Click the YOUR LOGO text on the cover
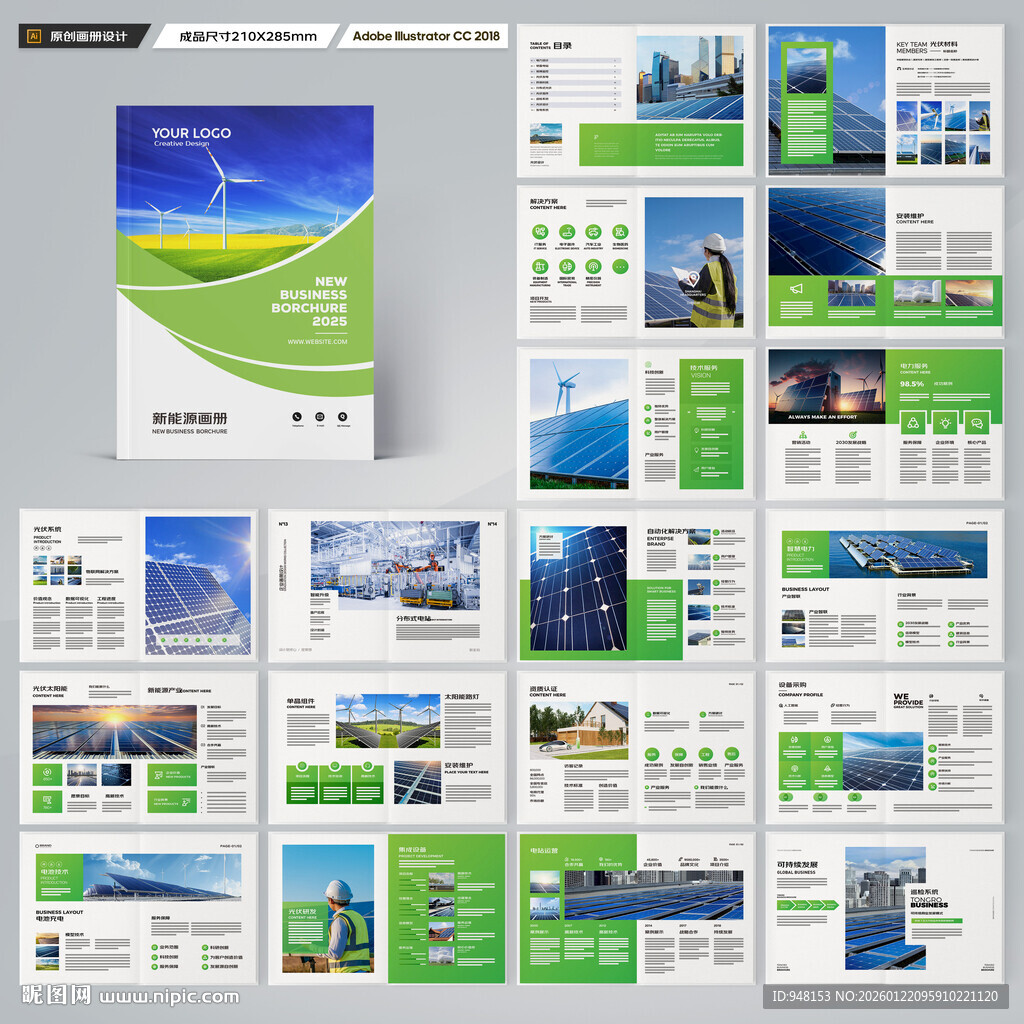The image size is (1024, 1024). (x=191, y=133)
